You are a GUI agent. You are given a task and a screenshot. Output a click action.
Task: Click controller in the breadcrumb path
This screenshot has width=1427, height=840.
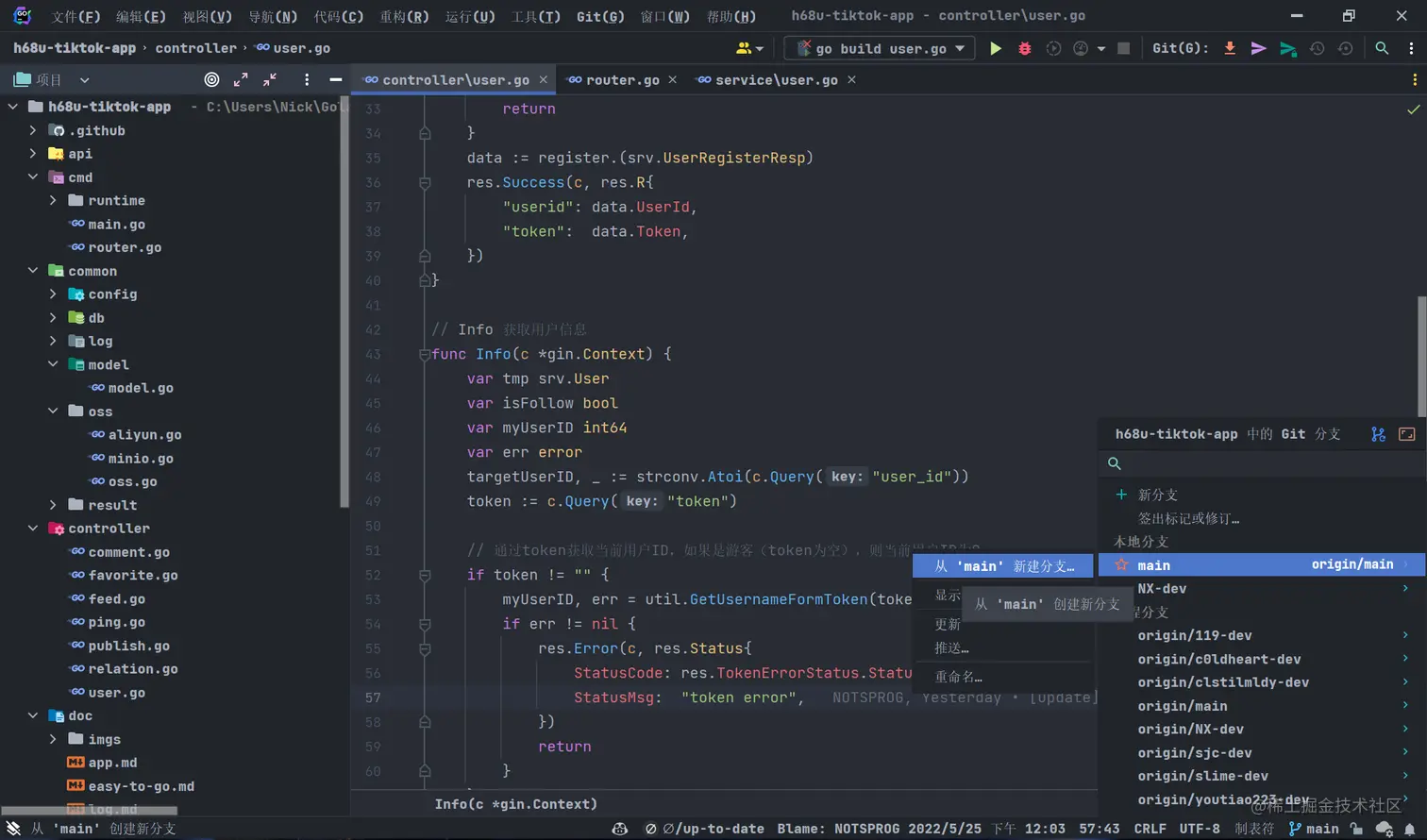196,48
